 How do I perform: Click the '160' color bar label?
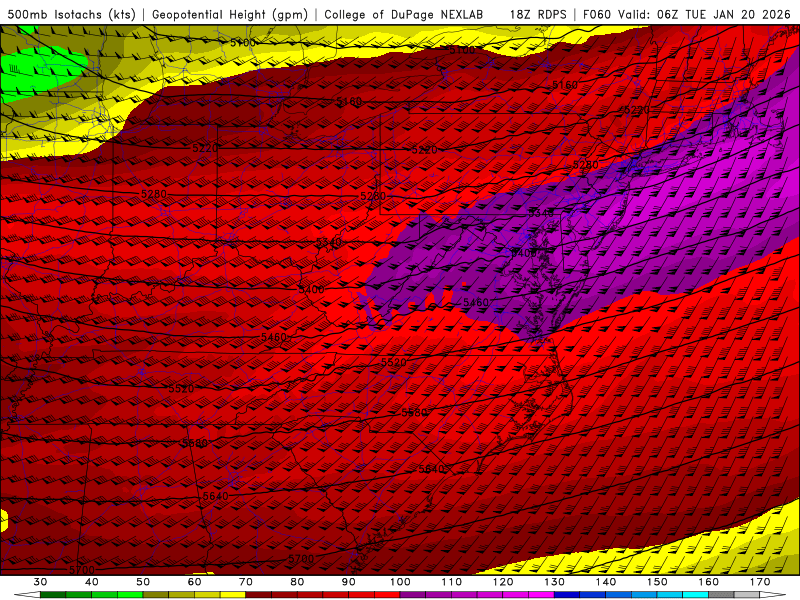(709, 582)
